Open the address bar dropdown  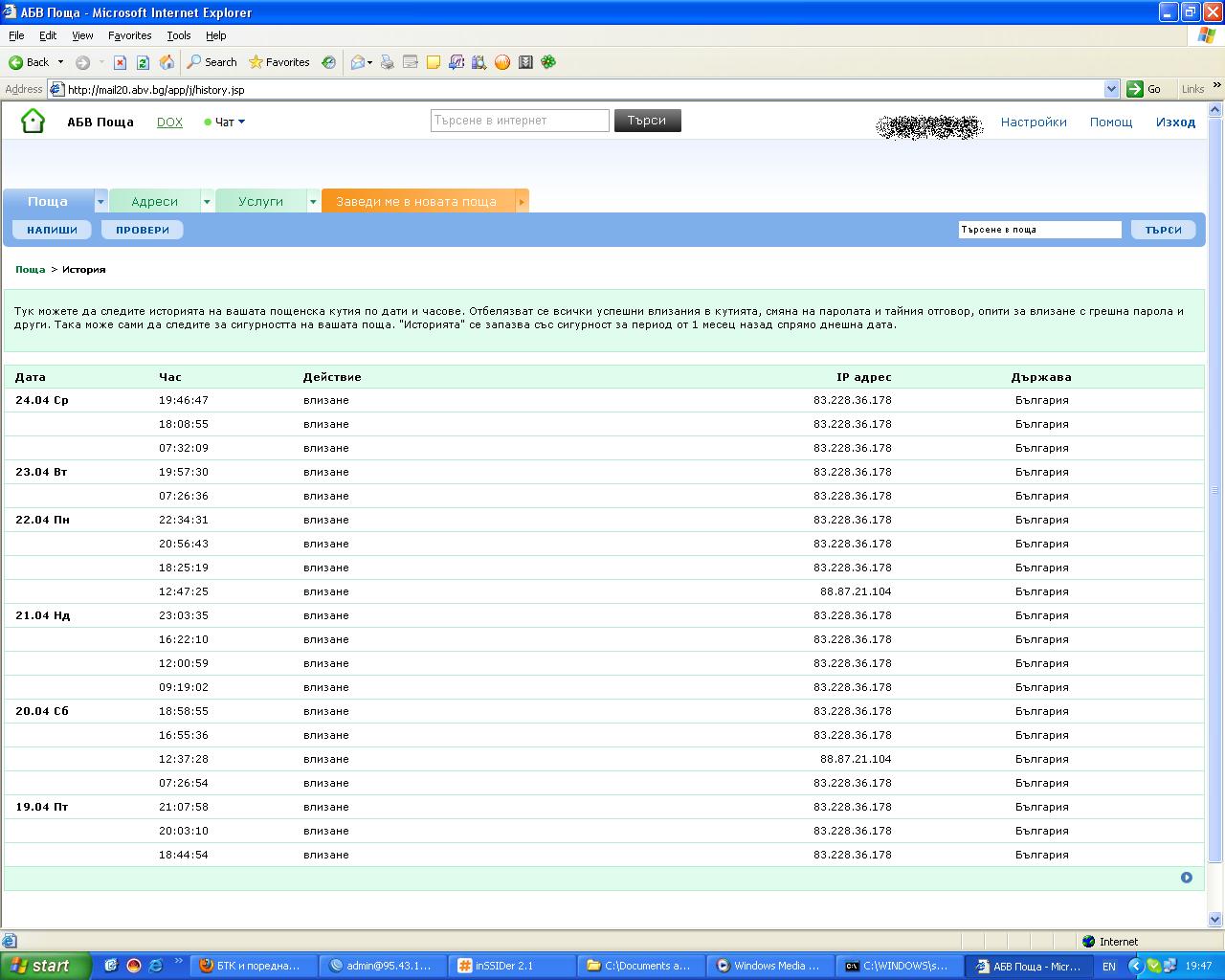[1111, 89]
